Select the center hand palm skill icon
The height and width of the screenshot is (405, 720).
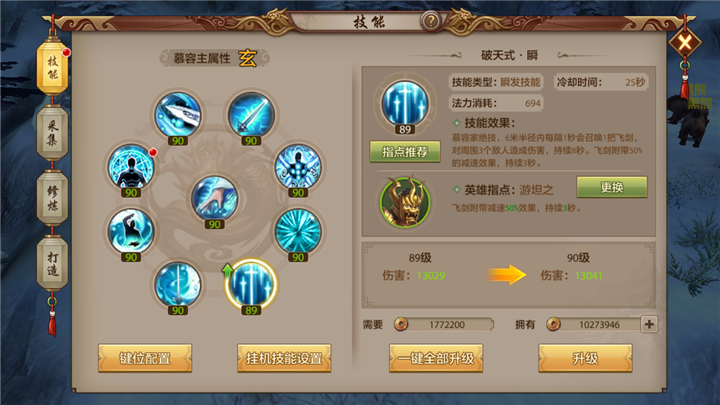click(214, 198)
